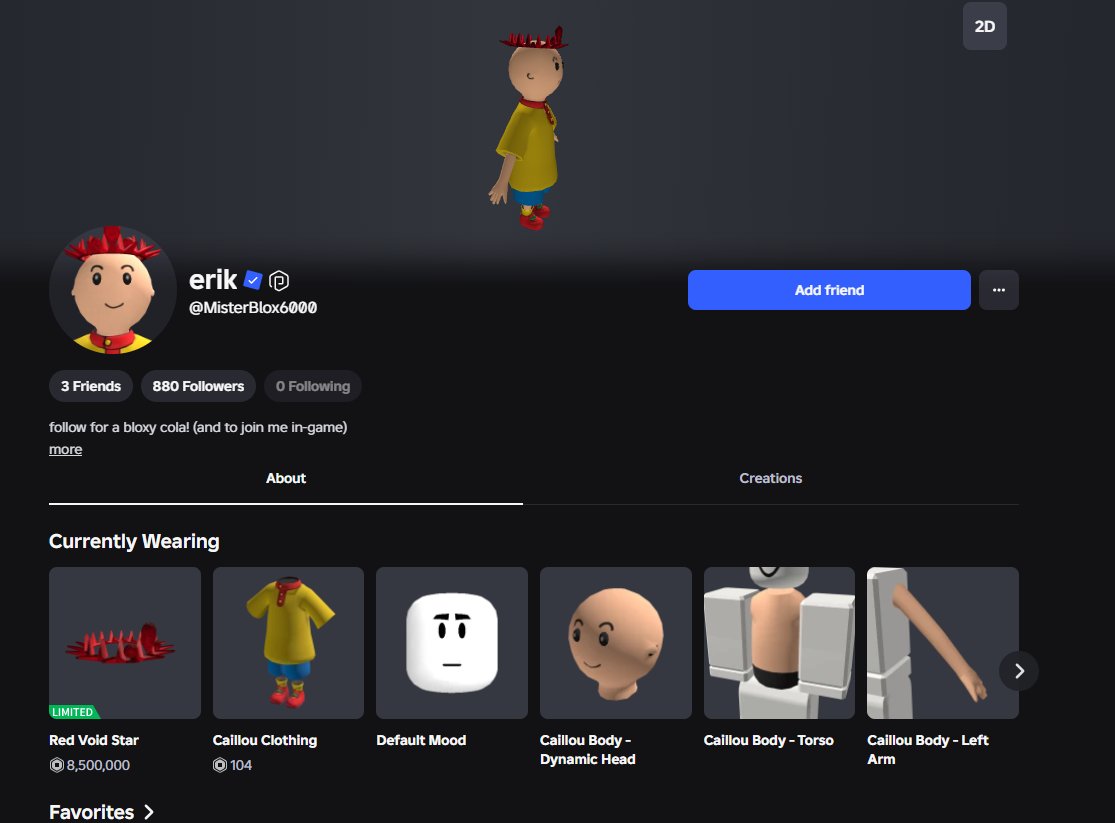Click the 3D avatar model preview
This screenshot has width=1115, height=823.
click(530, 128)
